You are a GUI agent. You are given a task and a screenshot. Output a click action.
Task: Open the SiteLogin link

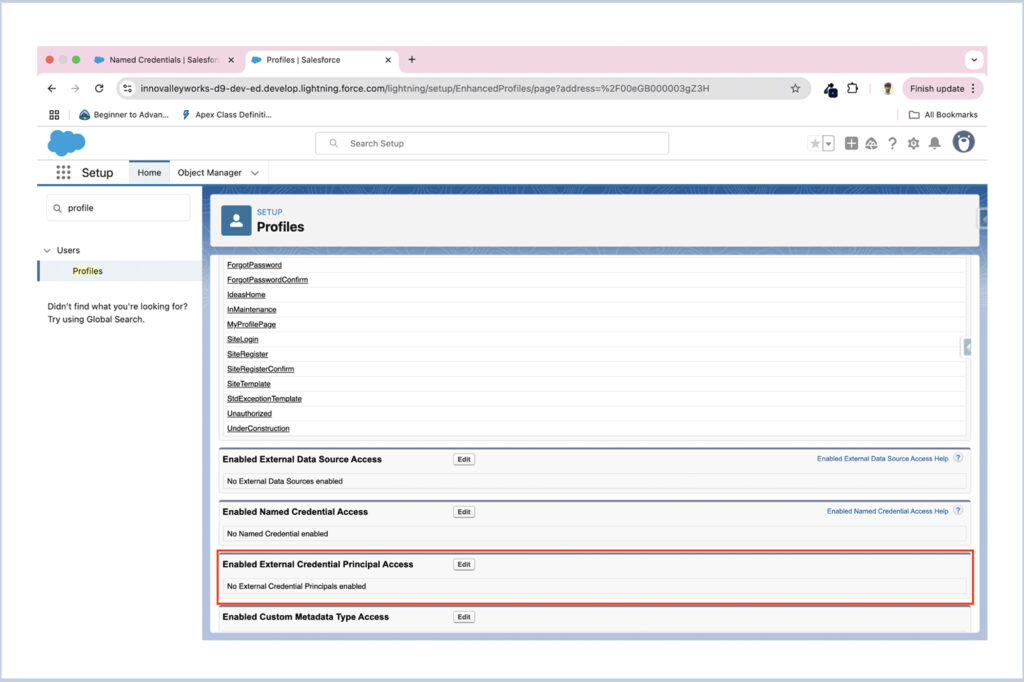point(242,339)
